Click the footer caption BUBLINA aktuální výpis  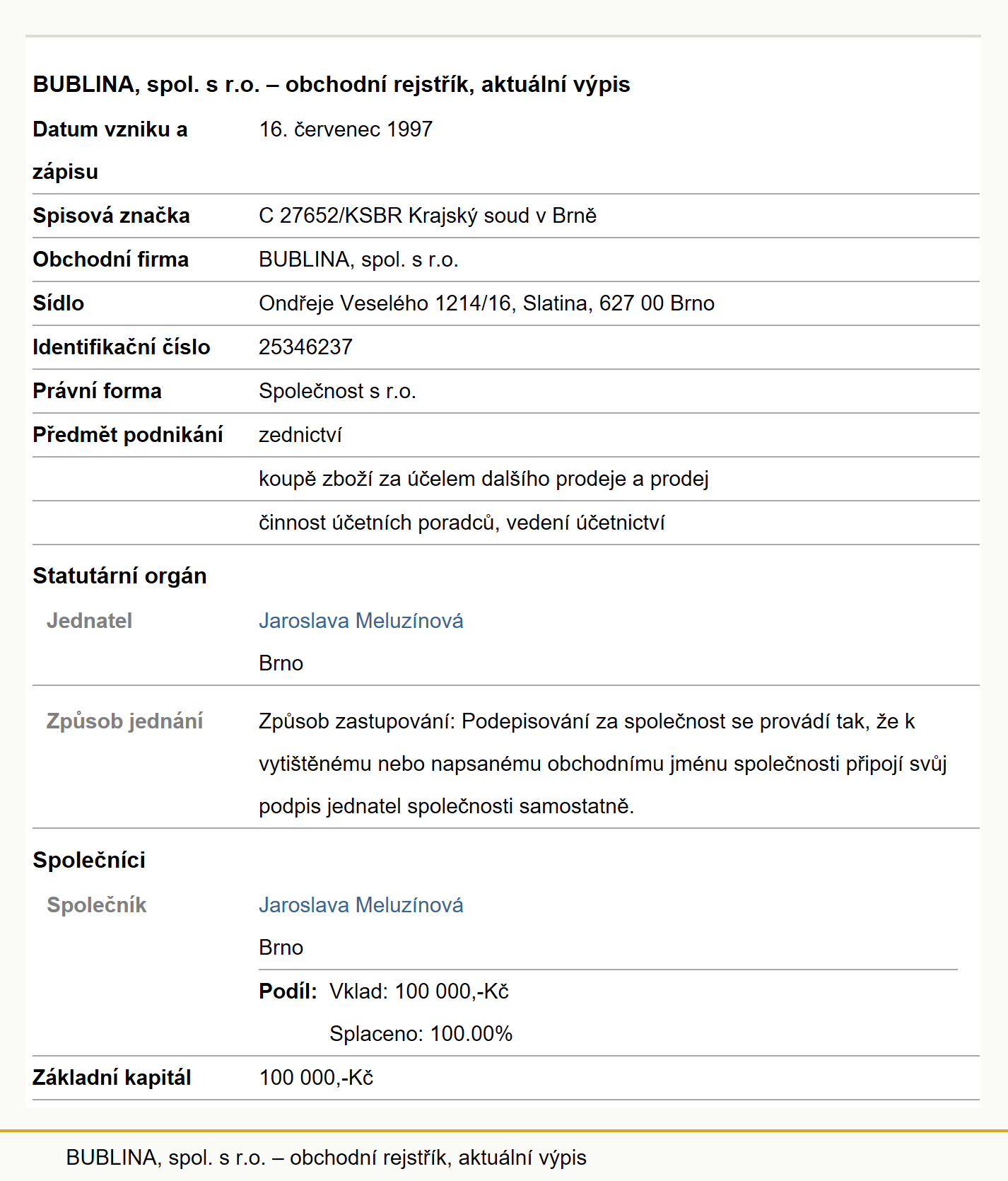(326, 1158)
